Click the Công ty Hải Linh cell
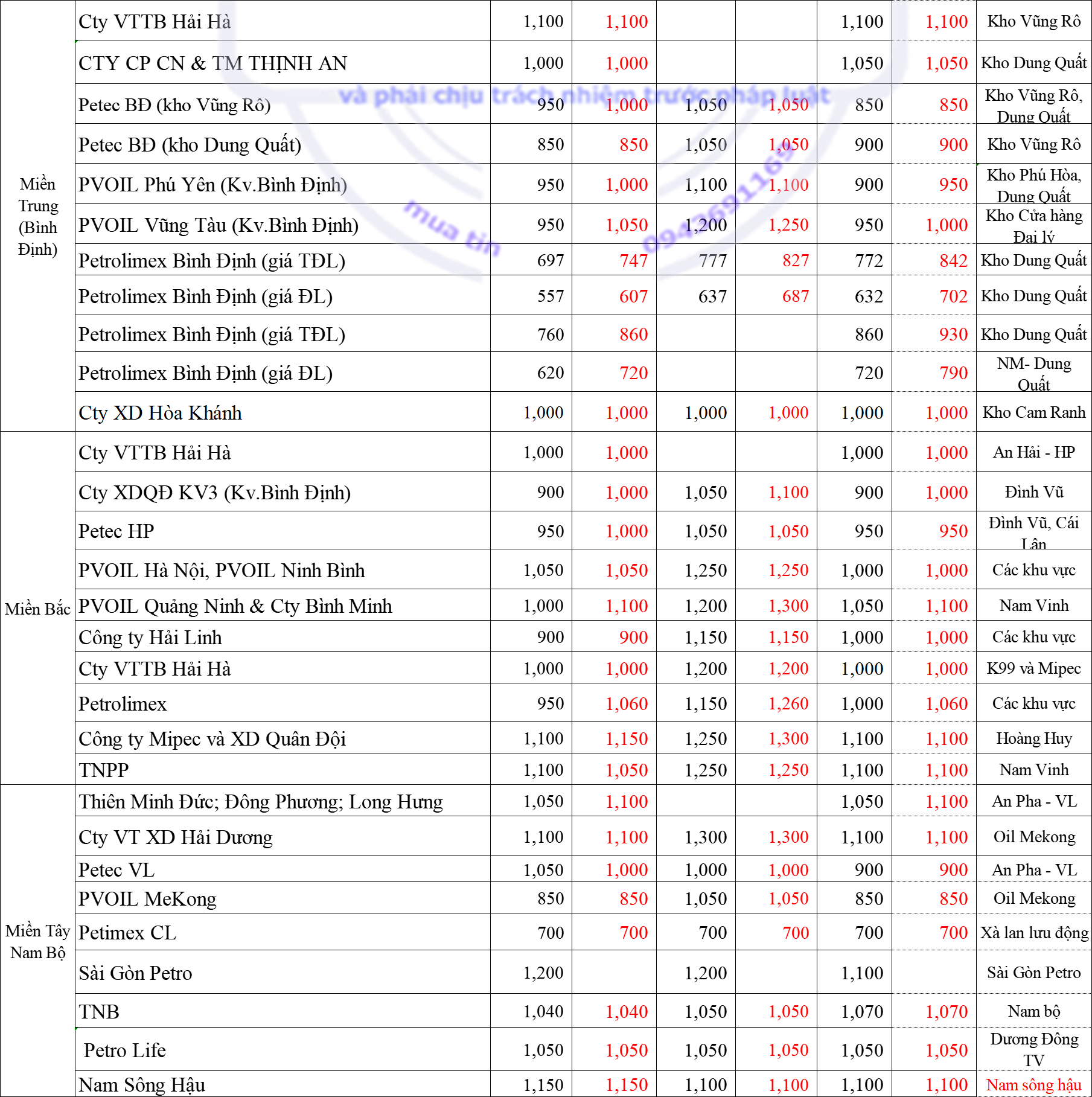Viewport: 1092px width, 1097px height. (x=283, y=637)
